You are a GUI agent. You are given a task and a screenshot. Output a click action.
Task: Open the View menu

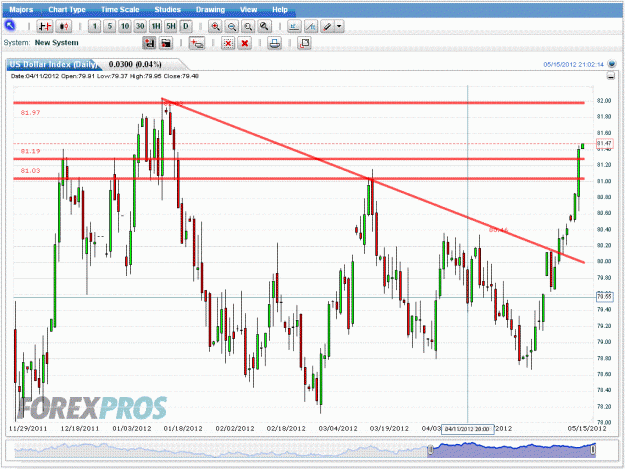(248, 10)
